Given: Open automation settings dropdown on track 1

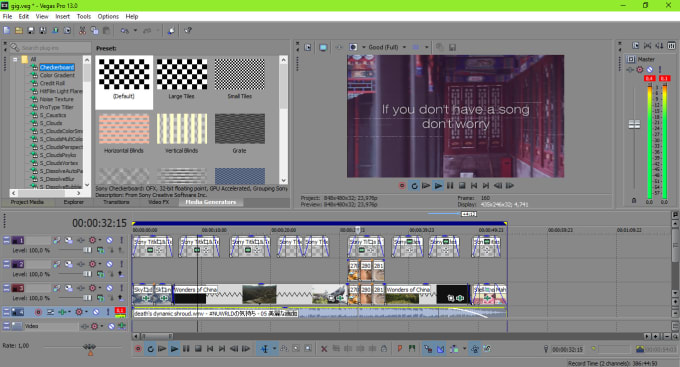Looking at the screenshot, I should click(100, 240).
